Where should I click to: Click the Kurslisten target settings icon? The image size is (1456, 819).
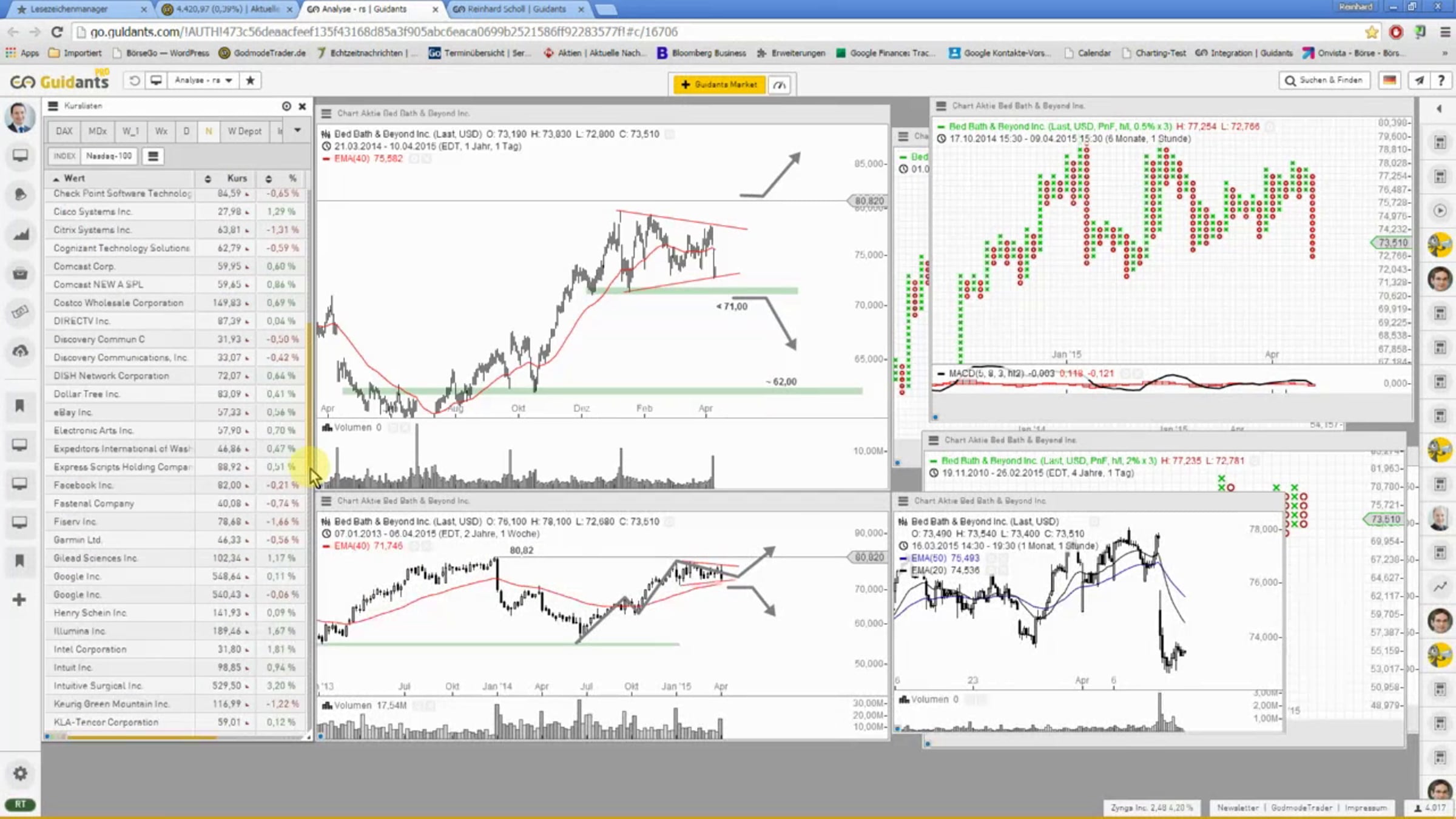(x=286, y=106)
